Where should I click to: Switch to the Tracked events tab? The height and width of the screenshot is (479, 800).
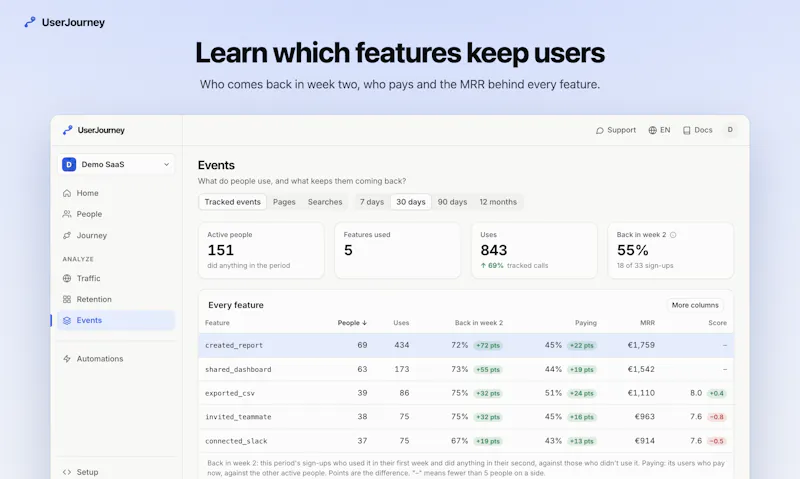coord(233,202)
